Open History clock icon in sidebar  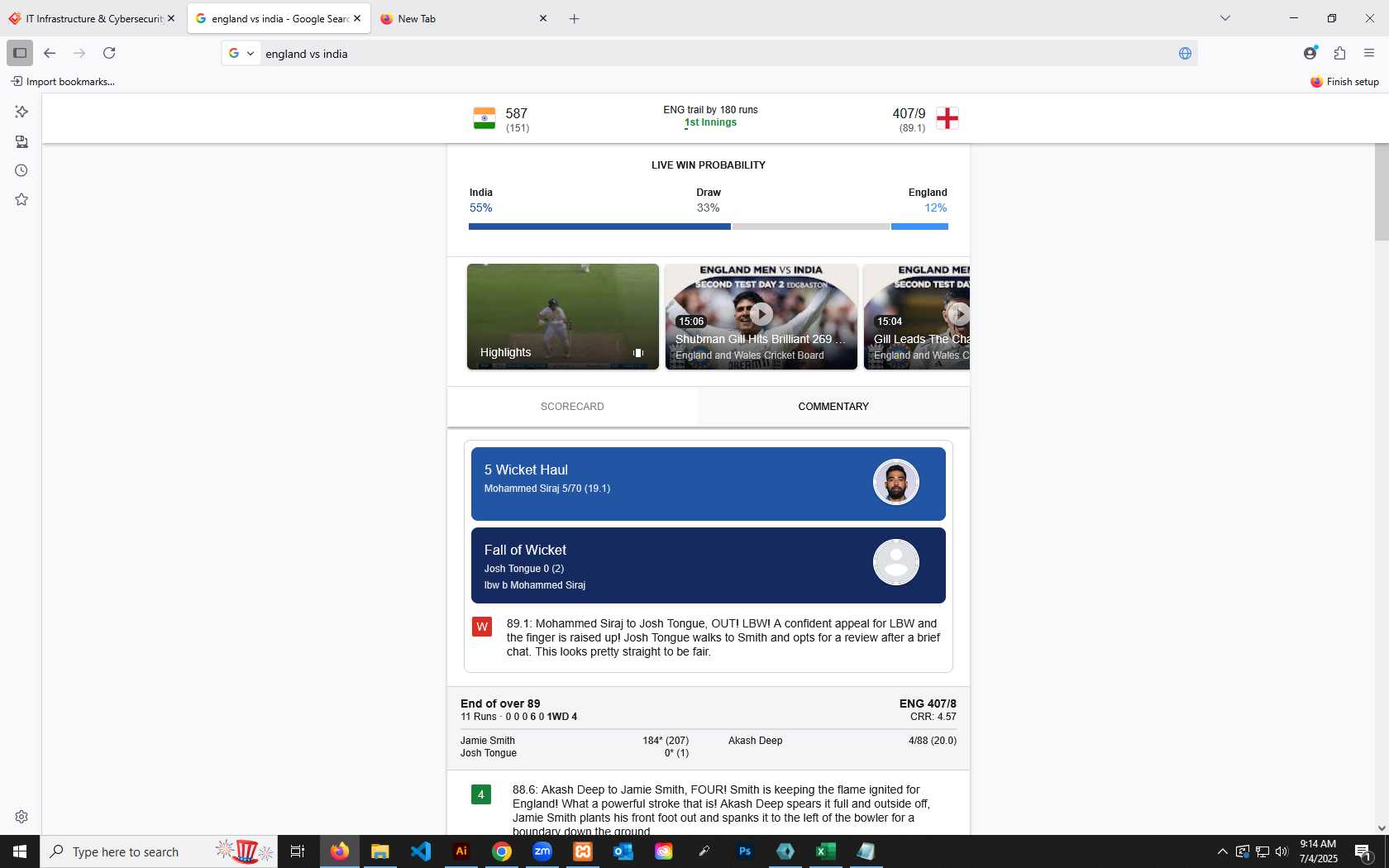point(21,170)
